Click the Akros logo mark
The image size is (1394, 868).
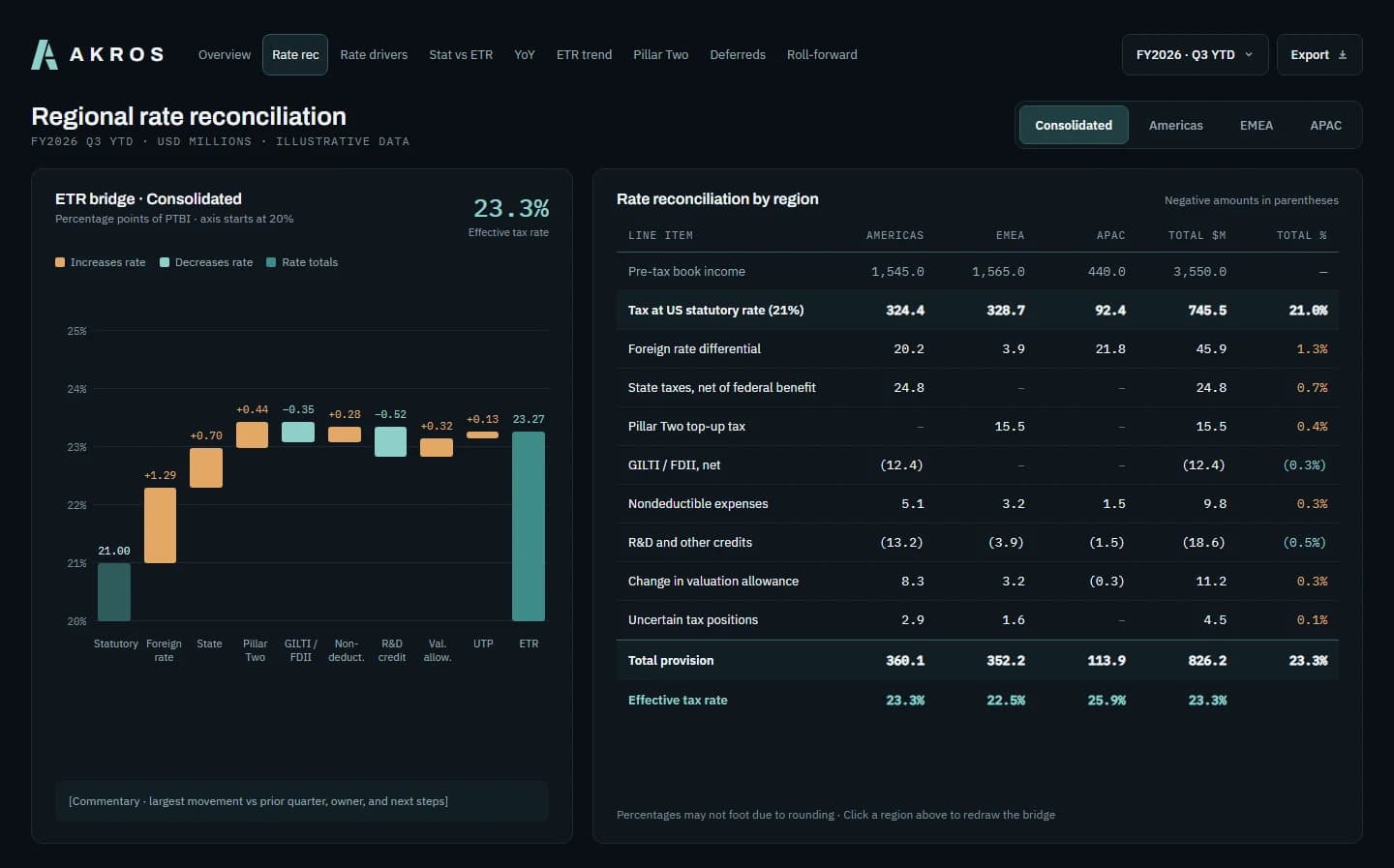[x=45, y=54]
